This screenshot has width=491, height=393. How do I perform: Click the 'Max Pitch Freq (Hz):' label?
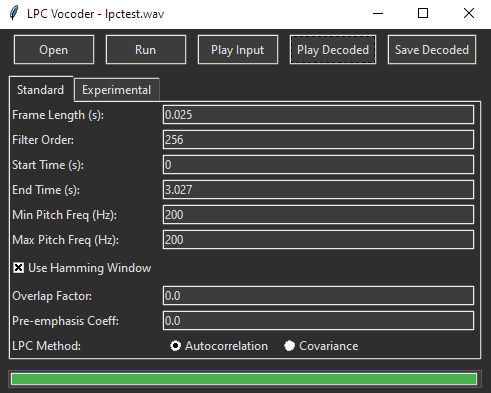[65, 240]
